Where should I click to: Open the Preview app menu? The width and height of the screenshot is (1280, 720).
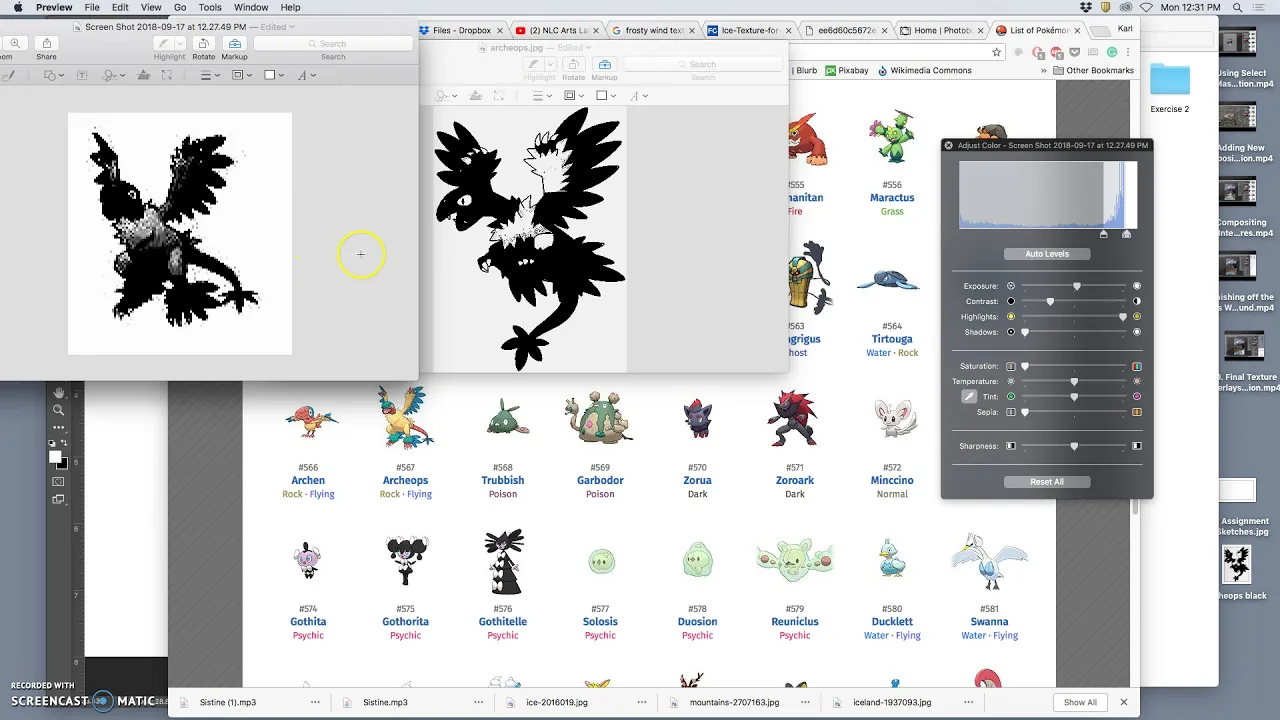pyautogui.click(x=54, y=7)
